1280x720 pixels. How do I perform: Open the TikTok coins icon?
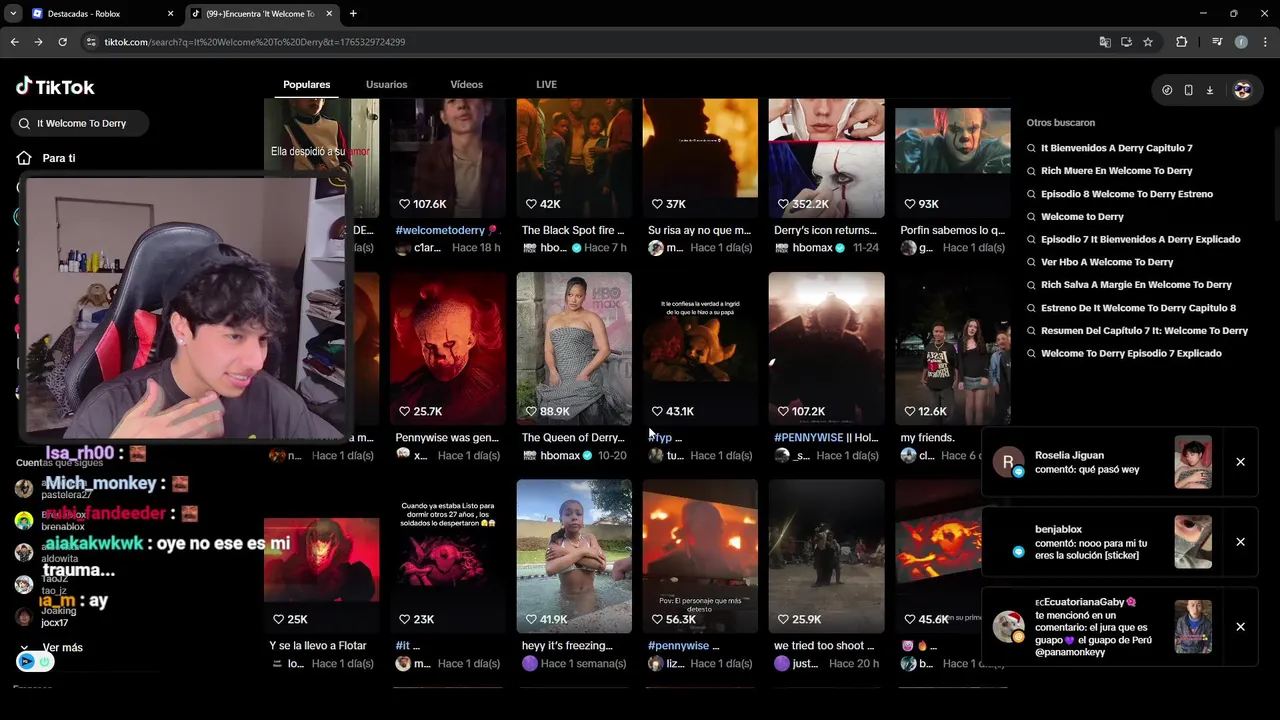[1167, 90]
